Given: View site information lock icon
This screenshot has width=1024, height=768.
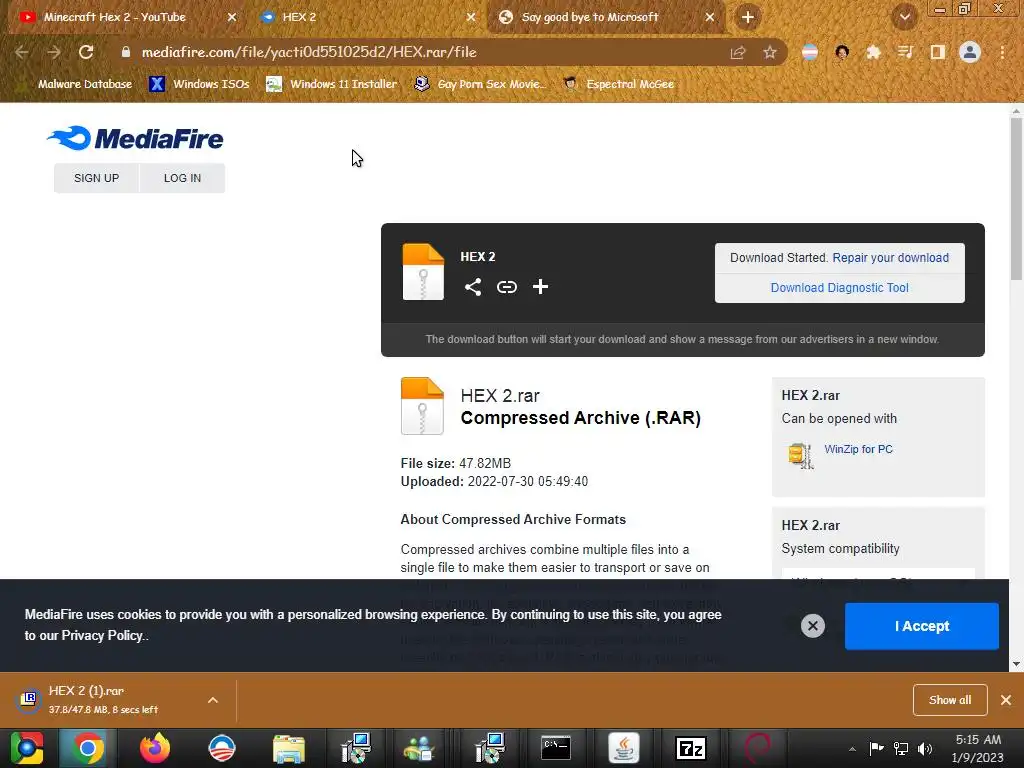Looking at the screenshot, I should pyautogui.click(x=126, y=52).
